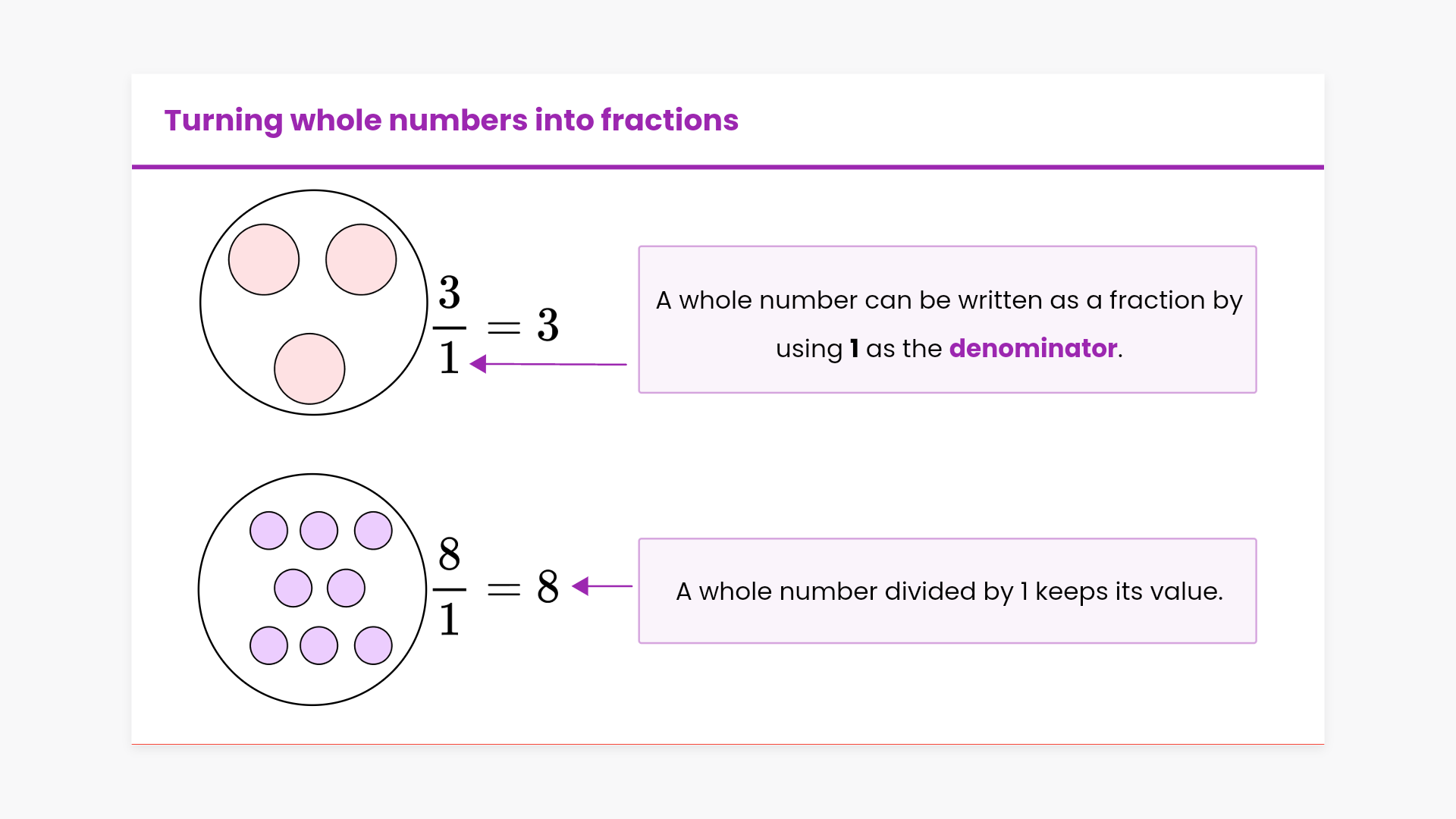Screen dimensions: 1456x819
Task: Click the numerator 8 in the fraction
Action: coord(450,554)
